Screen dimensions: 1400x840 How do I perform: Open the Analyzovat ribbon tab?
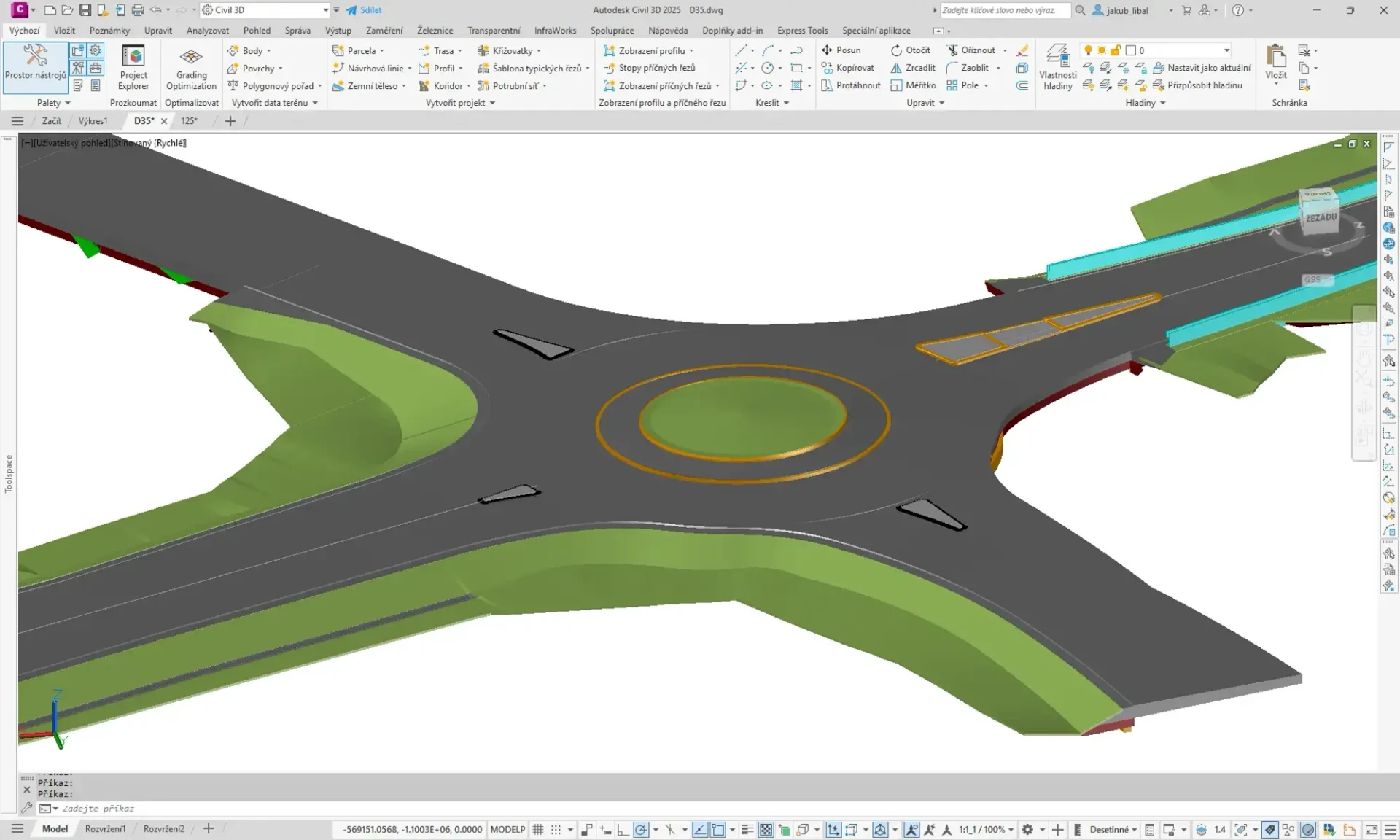click(x=207, y=31)
